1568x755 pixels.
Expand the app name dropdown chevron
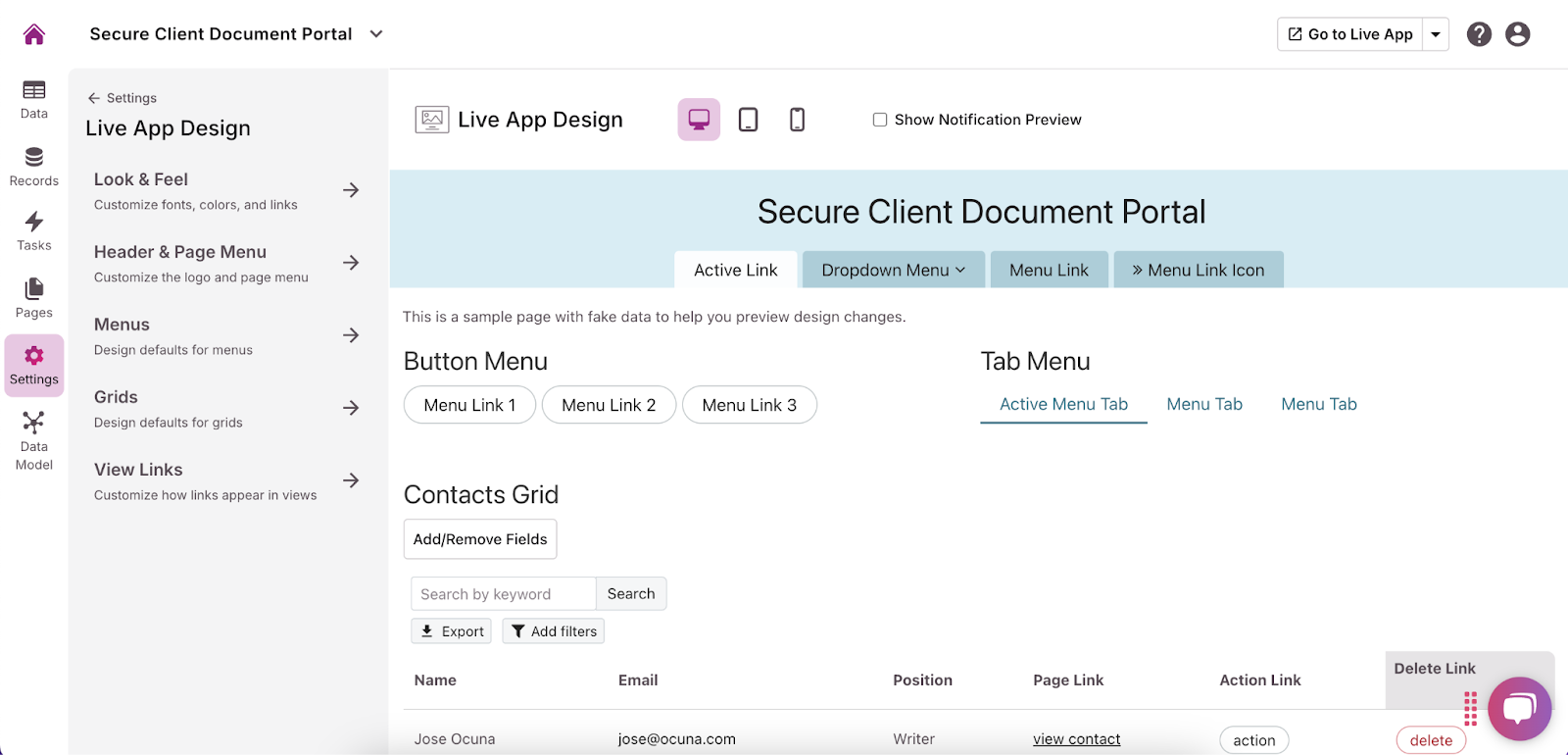click(376, 34)
